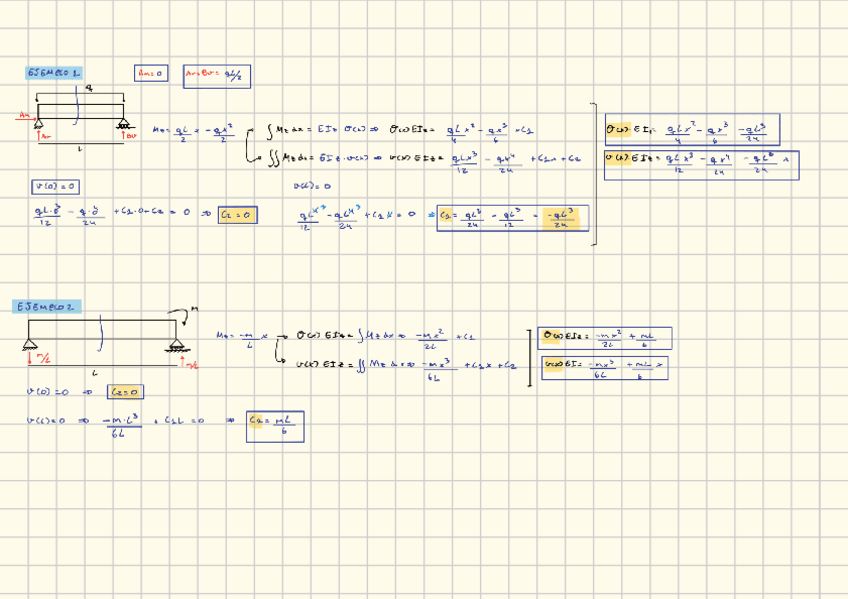The width and height of the screenshot is (848, 599).
Task: Select the boxed v(0) = 0 condition in Ejemplo 1
Action: [x=56, y=186]
